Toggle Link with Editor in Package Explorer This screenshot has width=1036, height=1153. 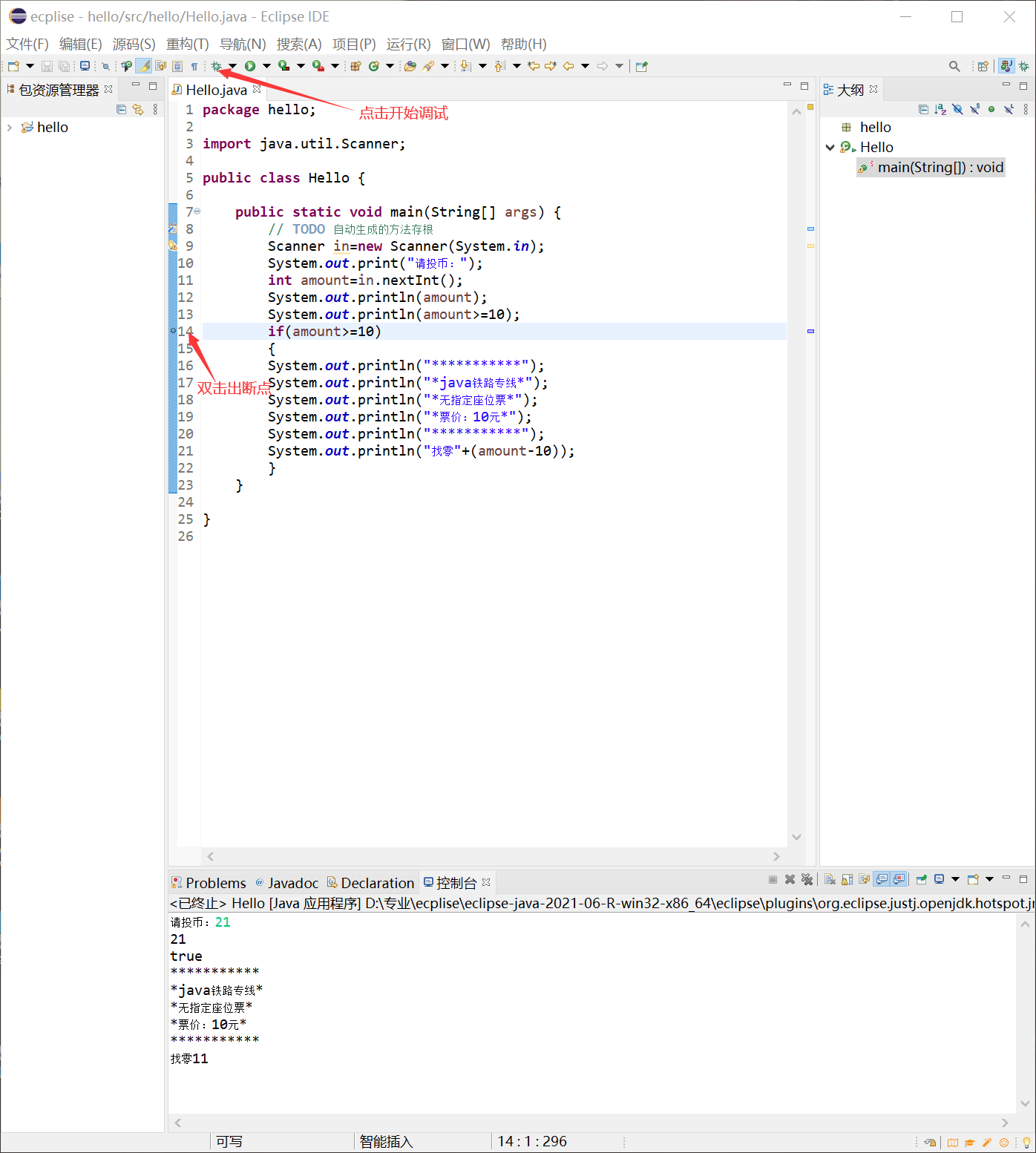tap(138, 109)
